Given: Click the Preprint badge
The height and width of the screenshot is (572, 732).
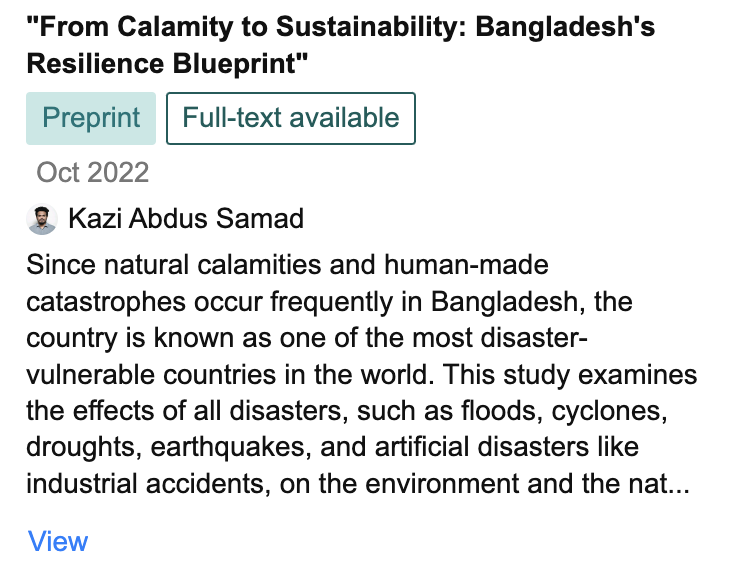Looking at the screenshot, I should [x=91, y=118].
